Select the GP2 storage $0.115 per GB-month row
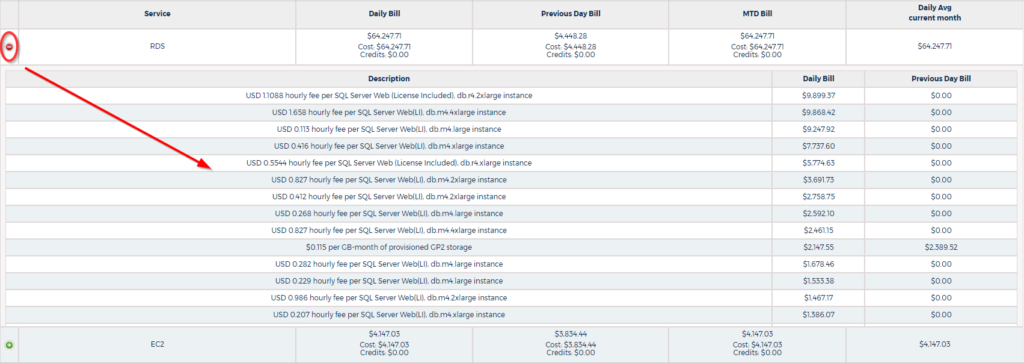 (x=389, y=247)
